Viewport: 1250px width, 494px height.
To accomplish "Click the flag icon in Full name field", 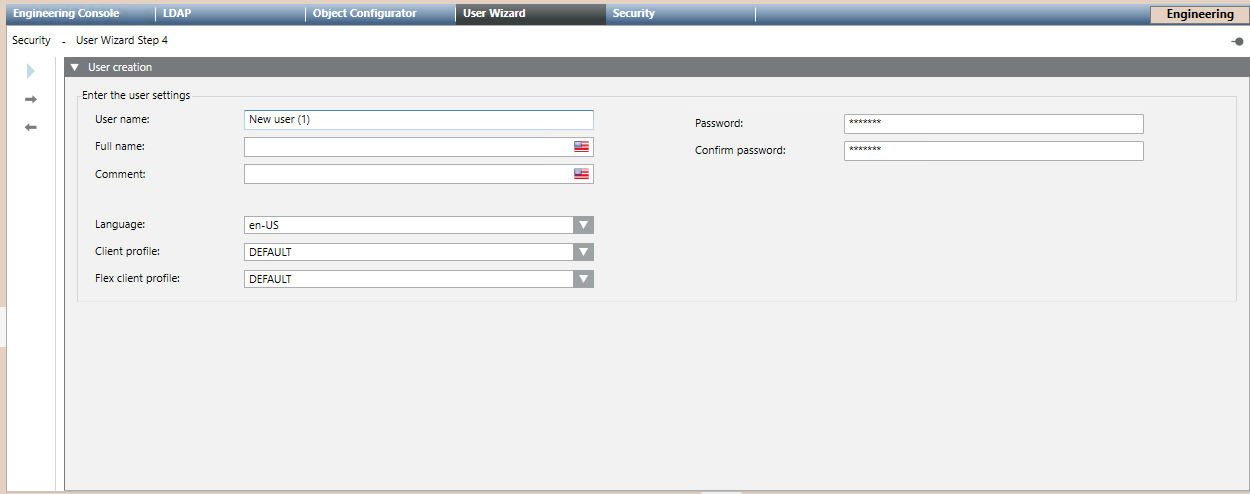I will [582, 146].
